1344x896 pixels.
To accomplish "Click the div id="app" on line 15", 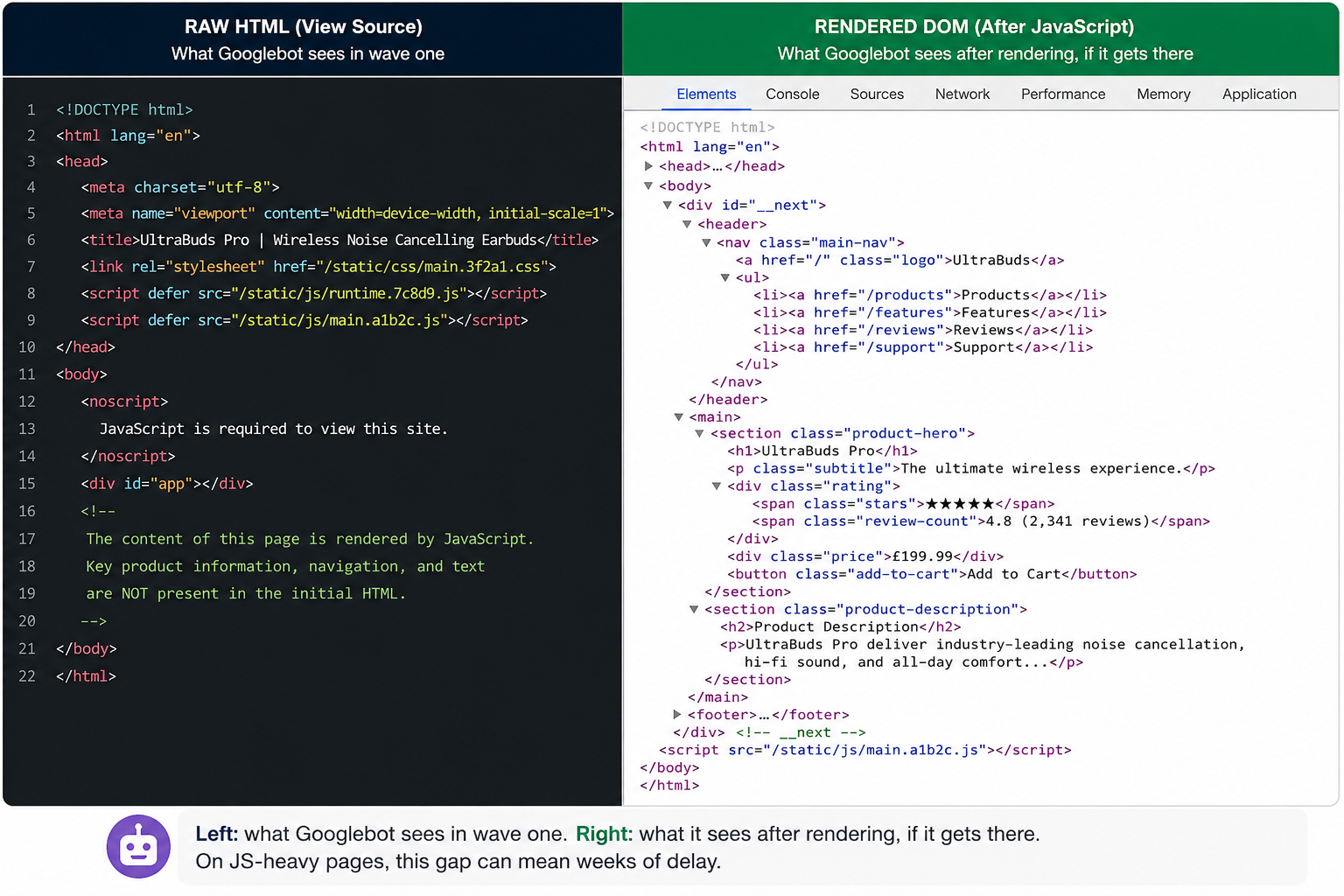I will point(167,484).
